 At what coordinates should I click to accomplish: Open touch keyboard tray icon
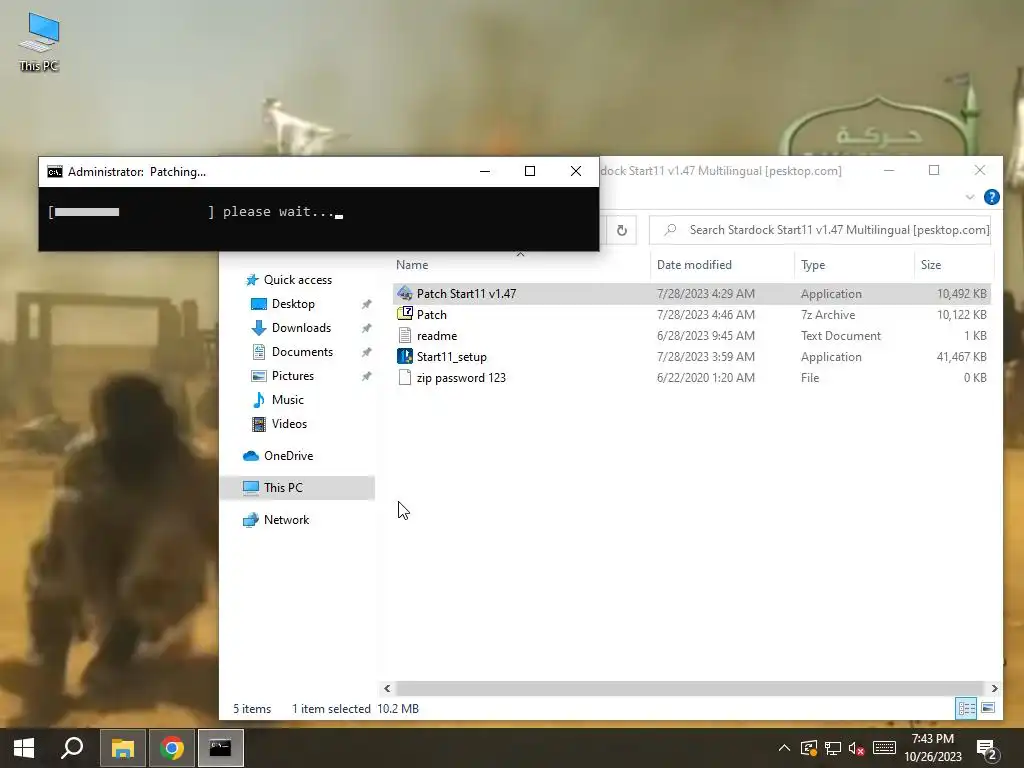[884, 748]
